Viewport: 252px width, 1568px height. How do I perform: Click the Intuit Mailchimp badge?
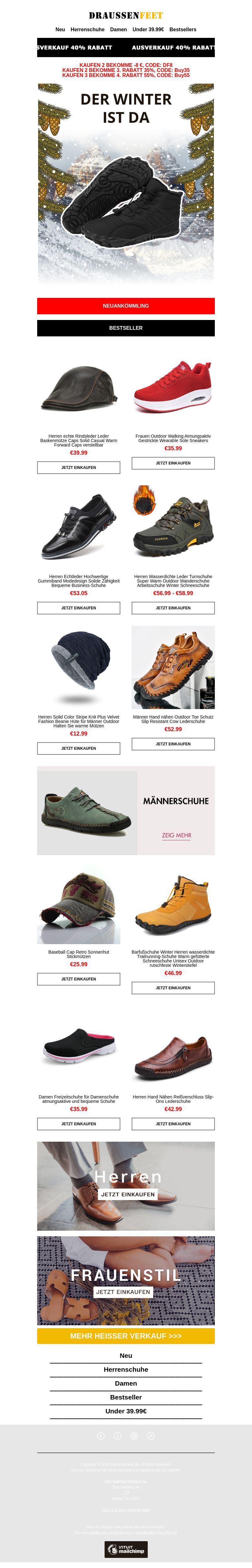[126, 1549]
